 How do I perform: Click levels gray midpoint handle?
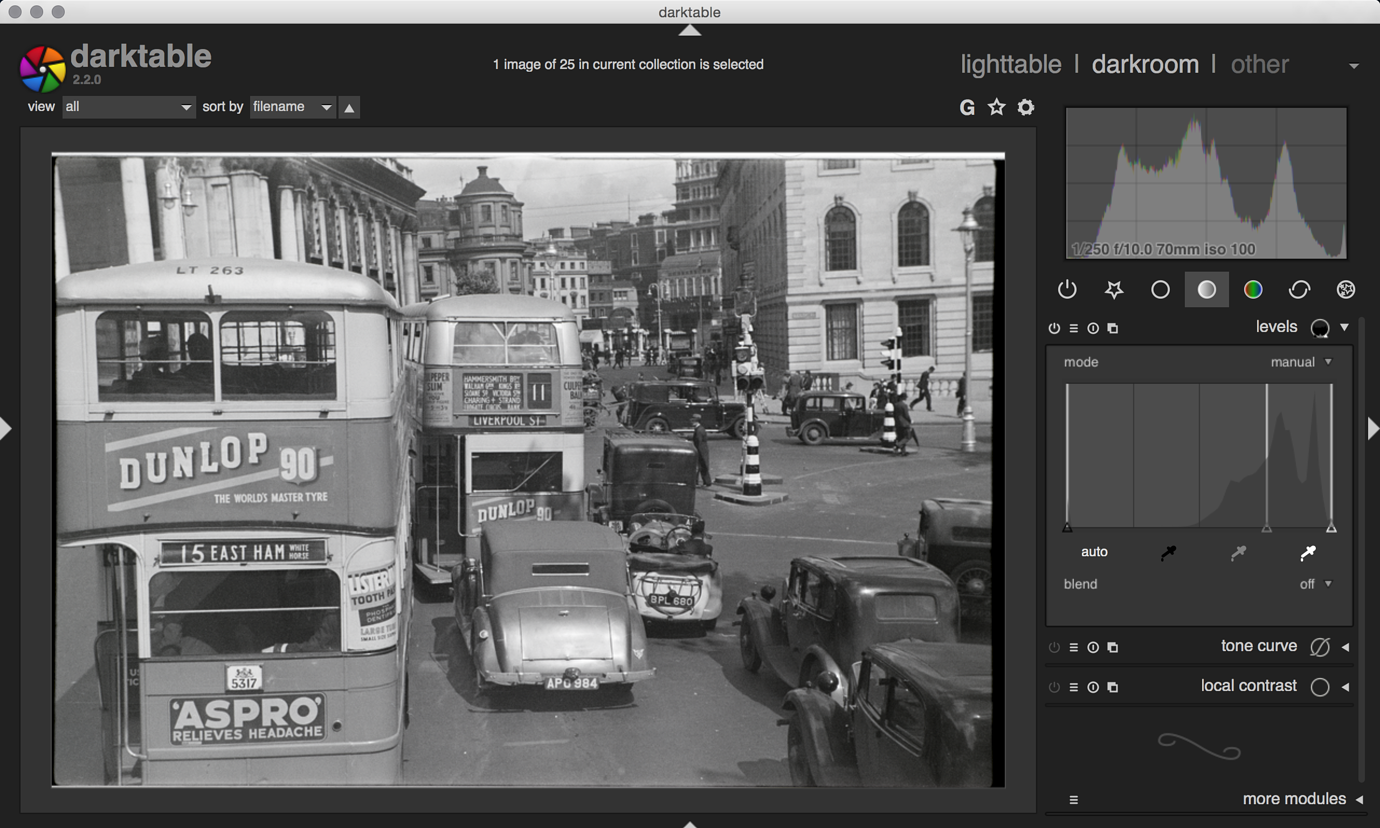click(x=1267, y=527)
